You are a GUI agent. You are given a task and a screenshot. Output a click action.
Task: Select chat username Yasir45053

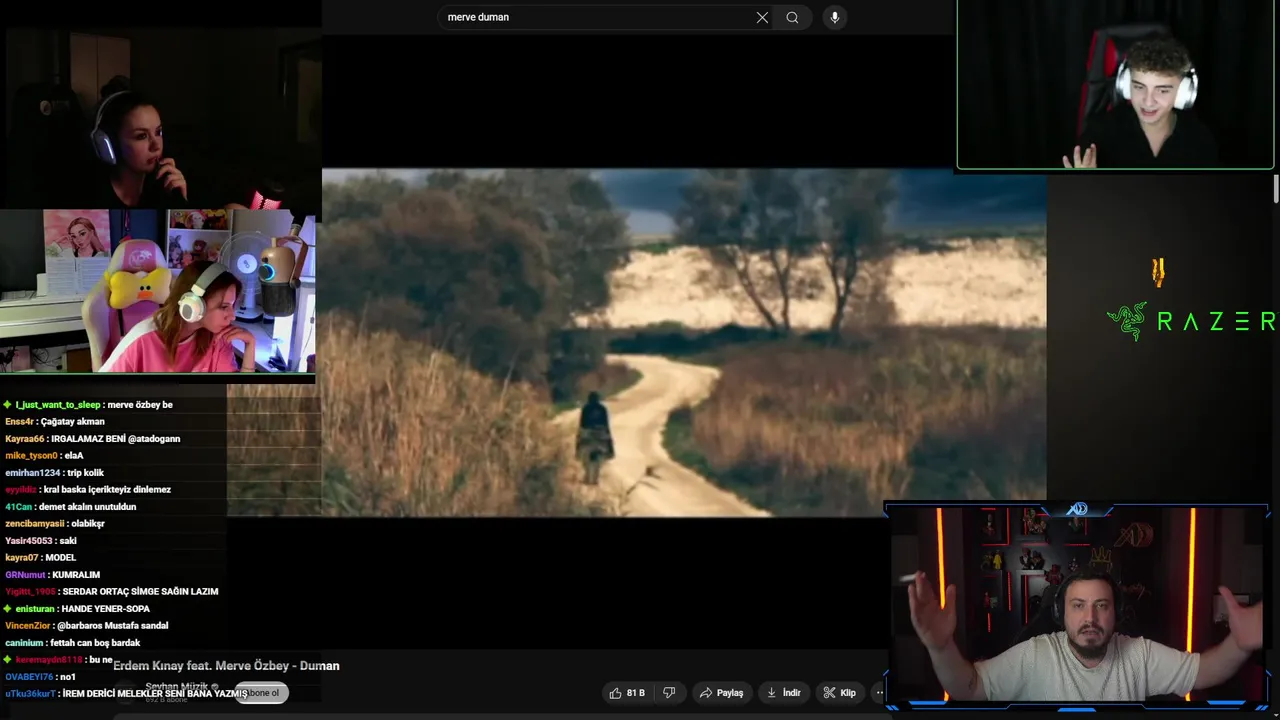pos(29,541)
